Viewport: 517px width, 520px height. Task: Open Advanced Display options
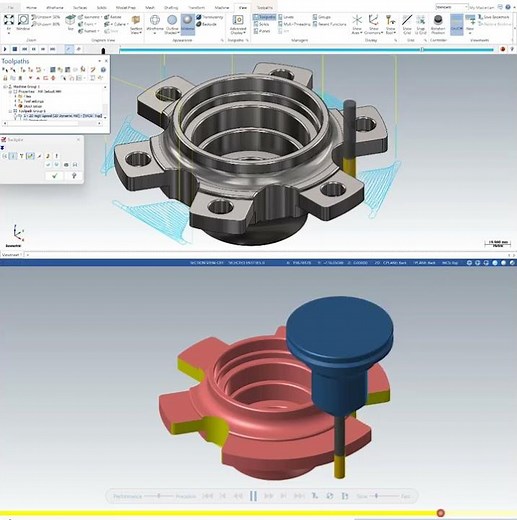pos(238,25)
